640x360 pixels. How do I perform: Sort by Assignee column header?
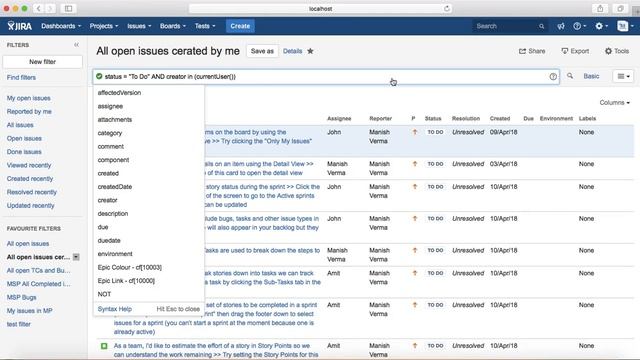tap(339, 118)
